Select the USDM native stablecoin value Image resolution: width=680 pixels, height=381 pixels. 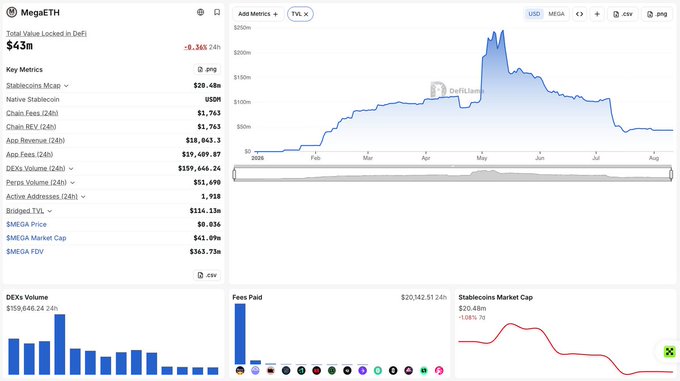pos(212,99)
